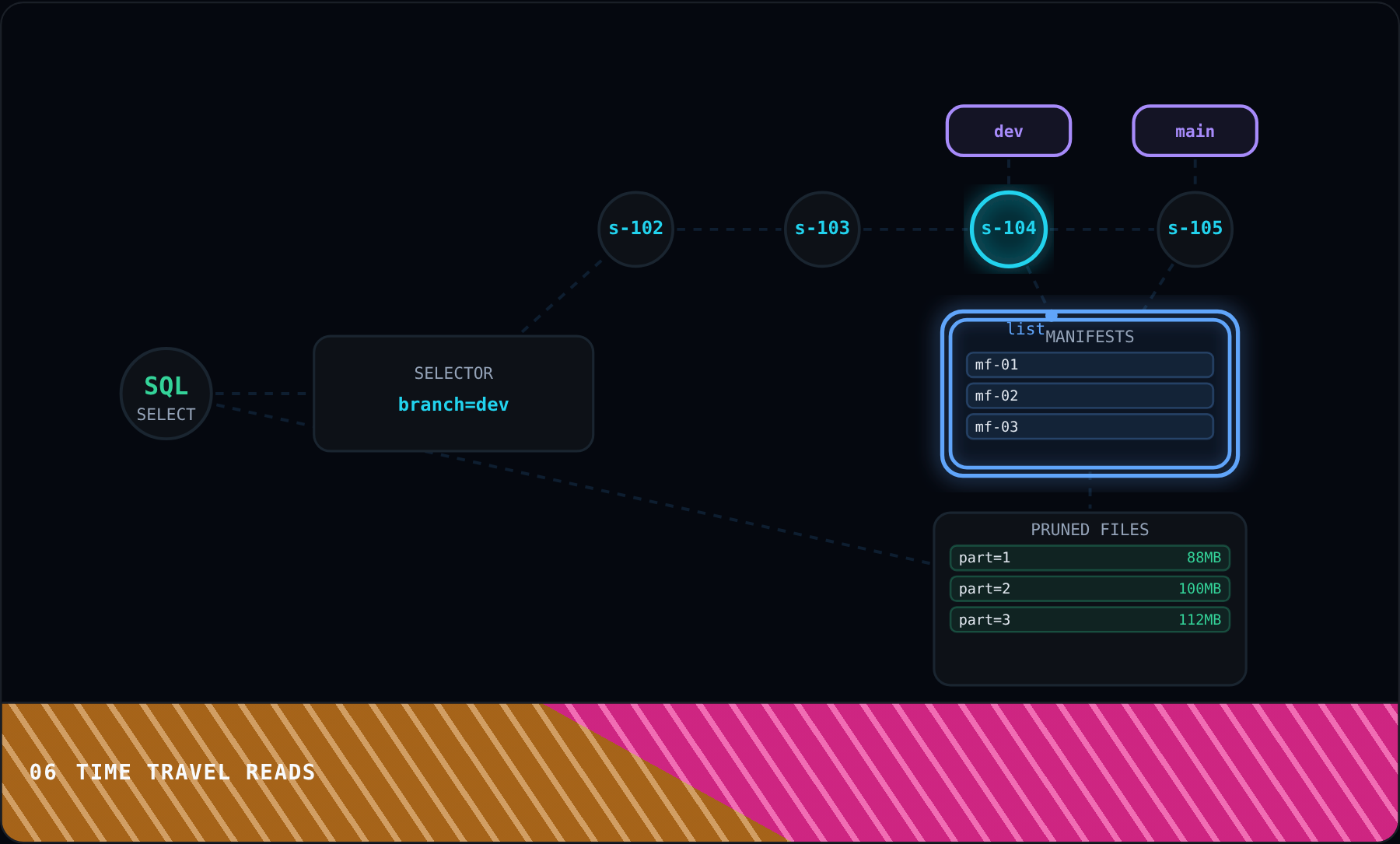The height and width of the screenshot is (844, 1400).
Task: Select manifest entry mf-01
Action: (1090, 365)
